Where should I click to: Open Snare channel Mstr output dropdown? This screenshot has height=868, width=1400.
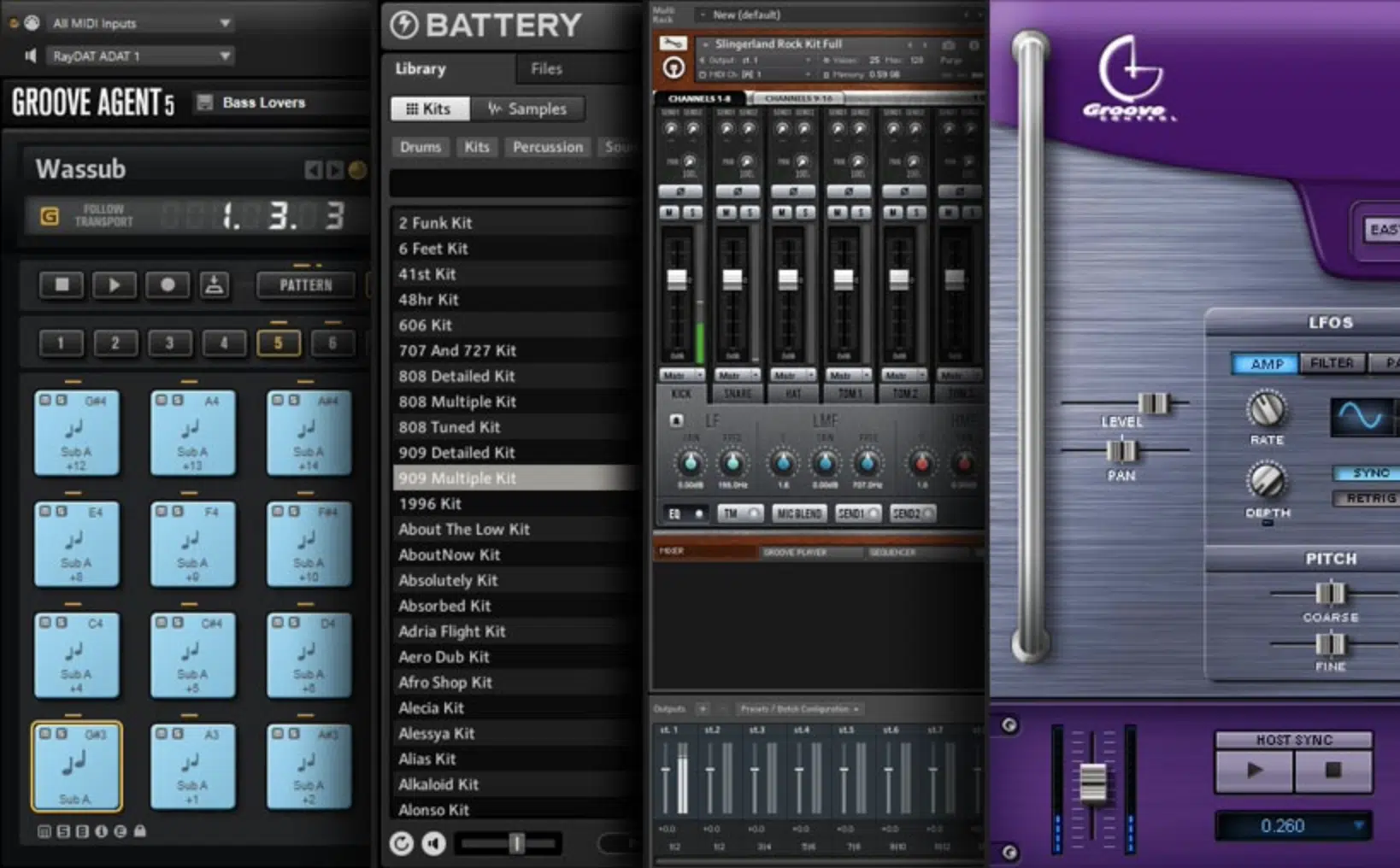(x=737, y=375)
